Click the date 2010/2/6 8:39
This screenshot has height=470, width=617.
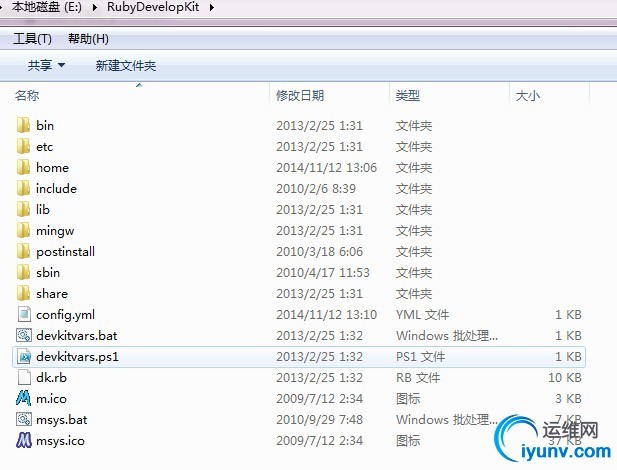(x=316, y=189)
